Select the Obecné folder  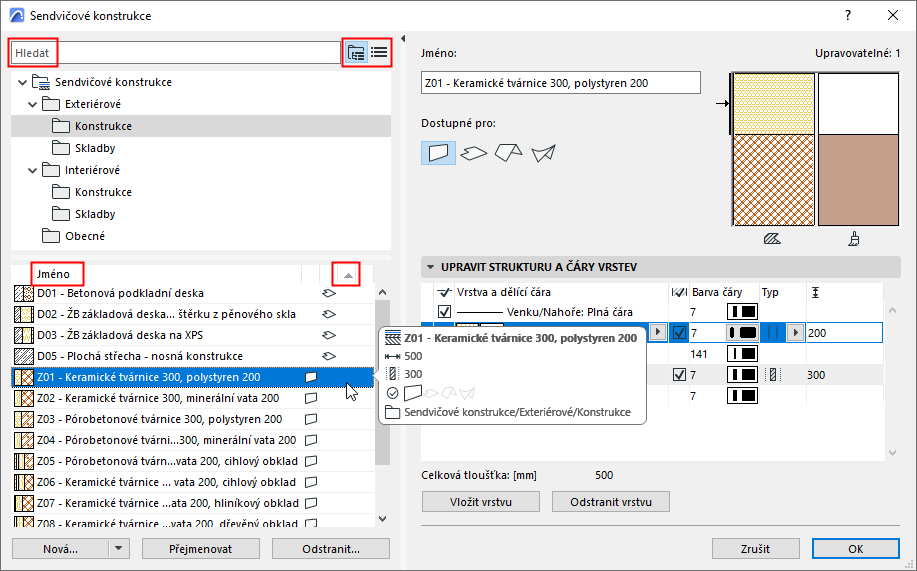pyautogui.click(x=201, y=236)
